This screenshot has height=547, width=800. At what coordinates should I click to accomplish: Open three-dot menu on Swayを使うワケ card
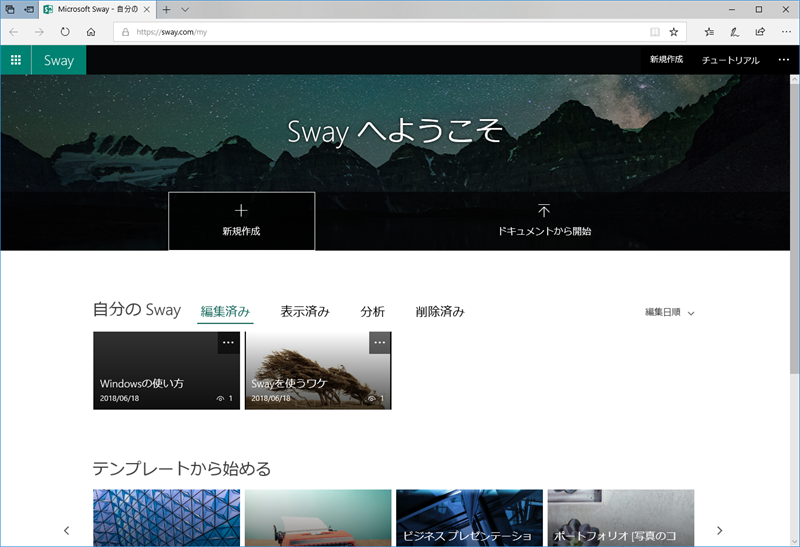tap(379, 343)
